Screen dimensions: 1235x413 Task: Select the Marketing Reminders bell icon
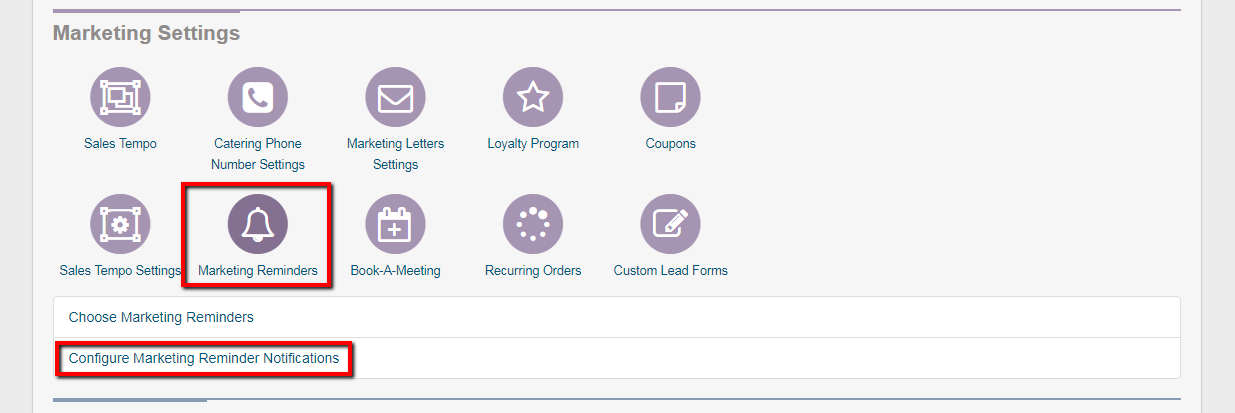258,224
